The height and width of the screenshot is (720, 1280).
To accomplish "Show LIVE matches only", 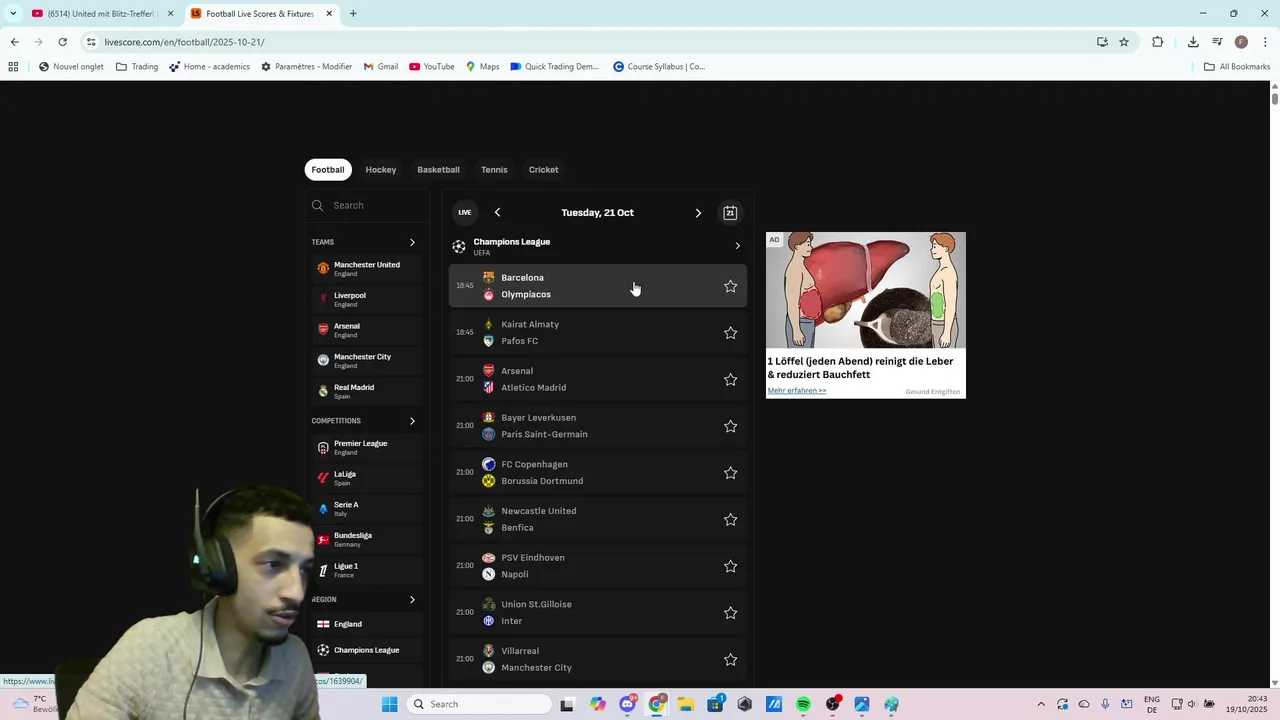I will tap(464, 212).
